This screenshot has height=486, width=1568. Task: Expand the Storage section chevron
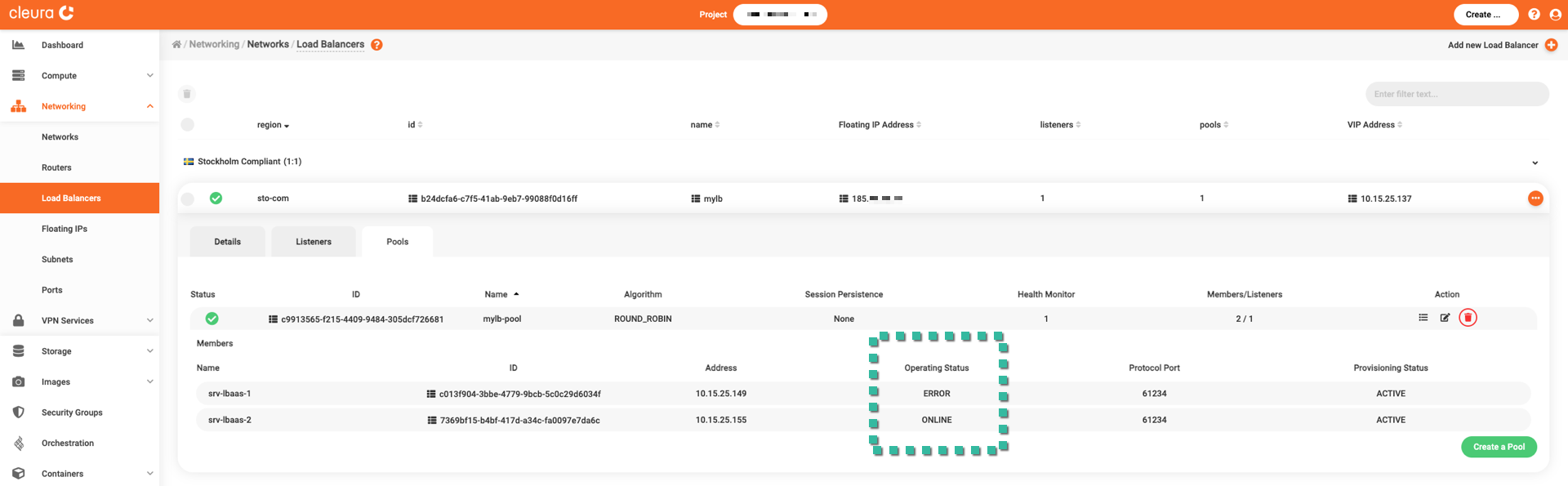150,351
